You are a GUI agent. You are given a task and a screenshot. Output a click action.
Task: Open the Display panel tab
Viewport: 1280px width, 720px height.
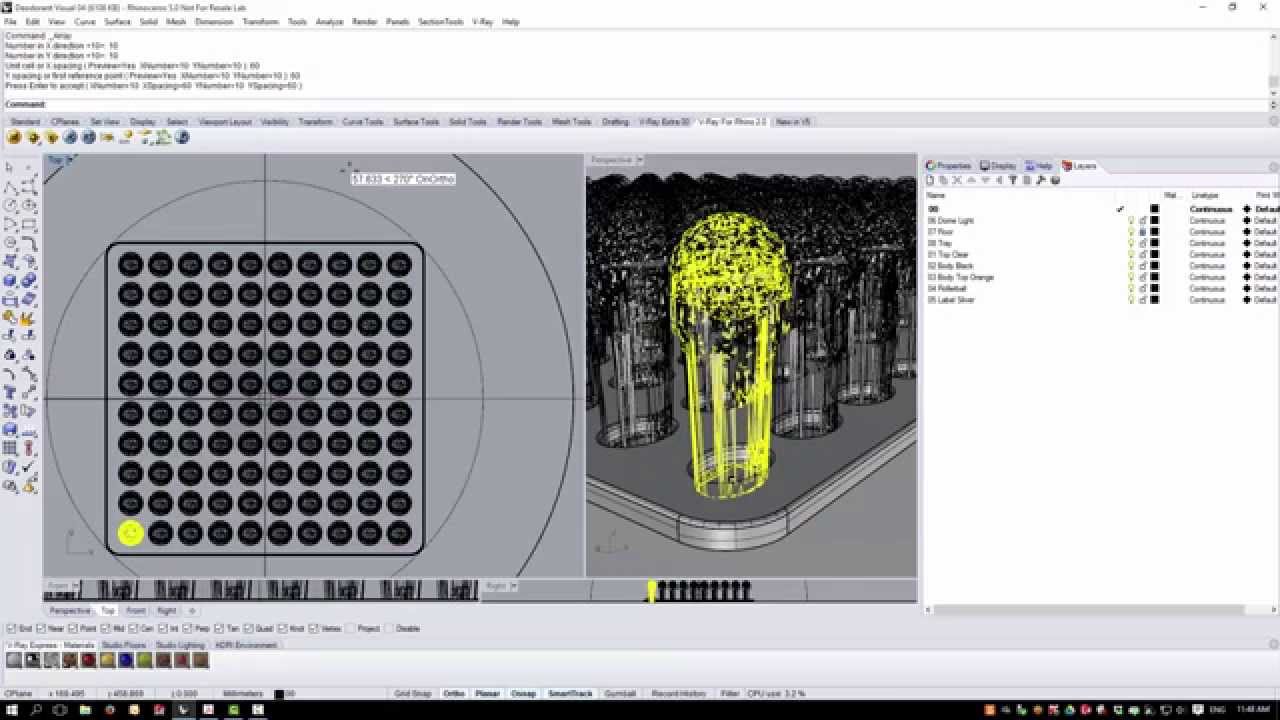coord(999,166)
